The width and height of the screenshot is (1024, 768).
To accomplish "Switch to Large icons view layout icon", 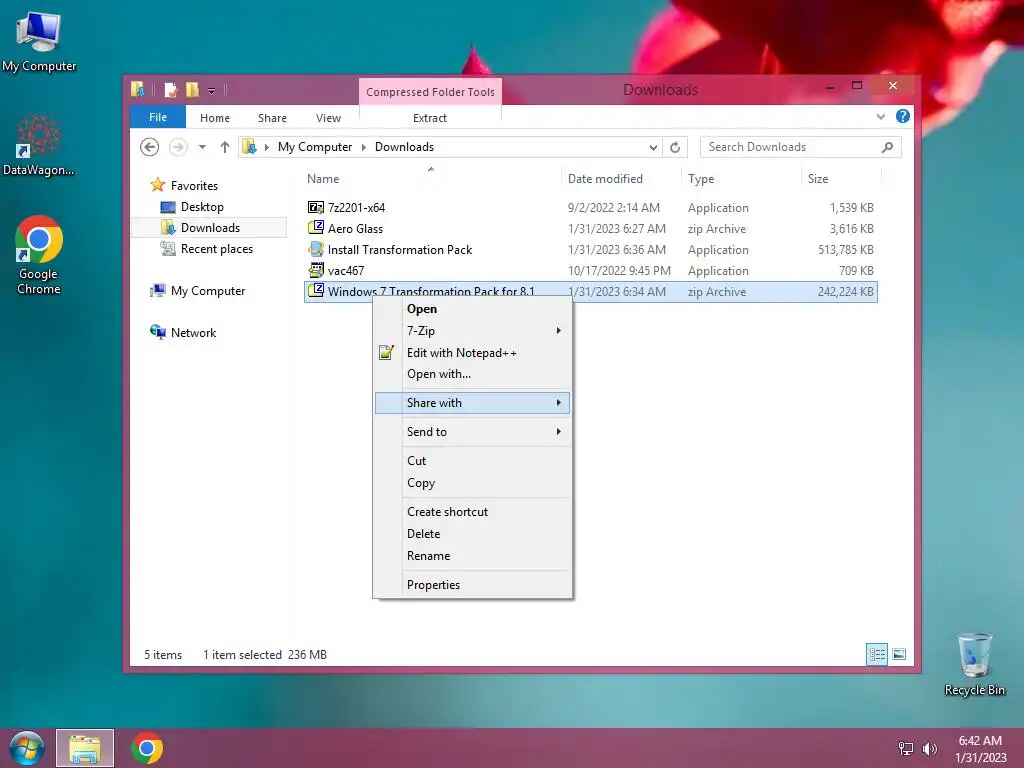I will click(x=899, y=654).
